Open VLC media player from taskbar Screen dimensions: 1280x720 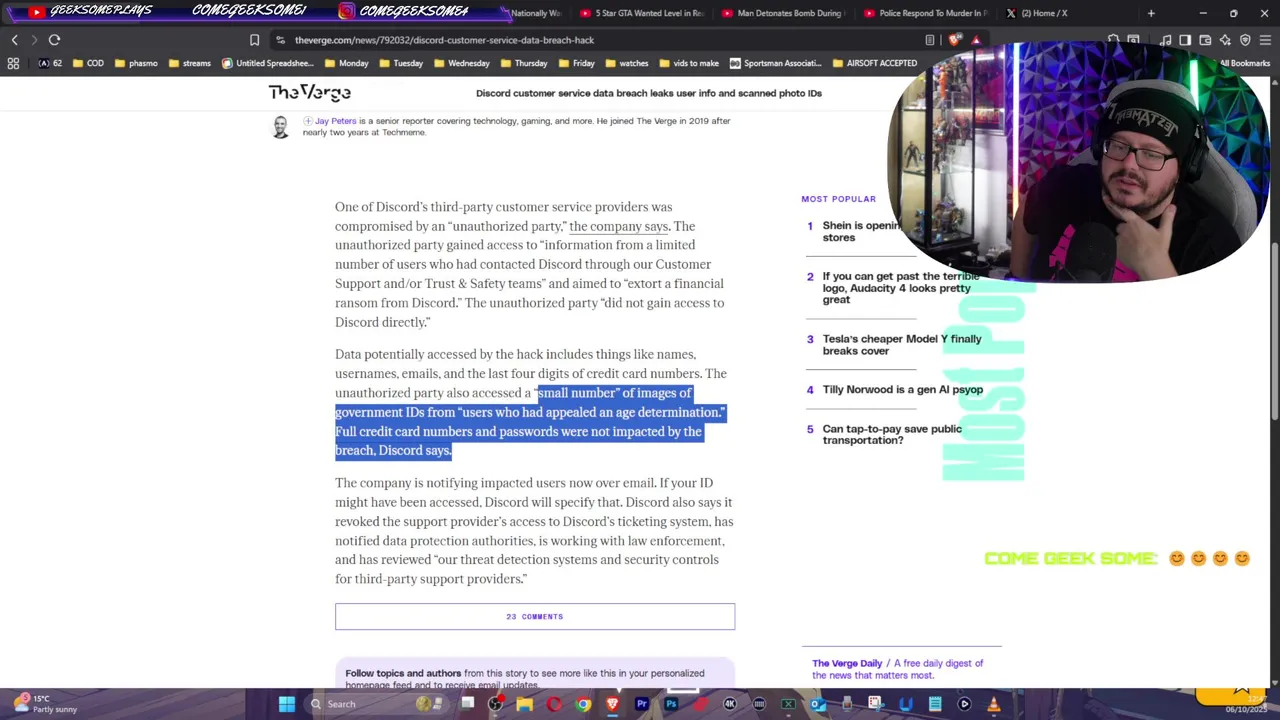(x=993, y=704)
